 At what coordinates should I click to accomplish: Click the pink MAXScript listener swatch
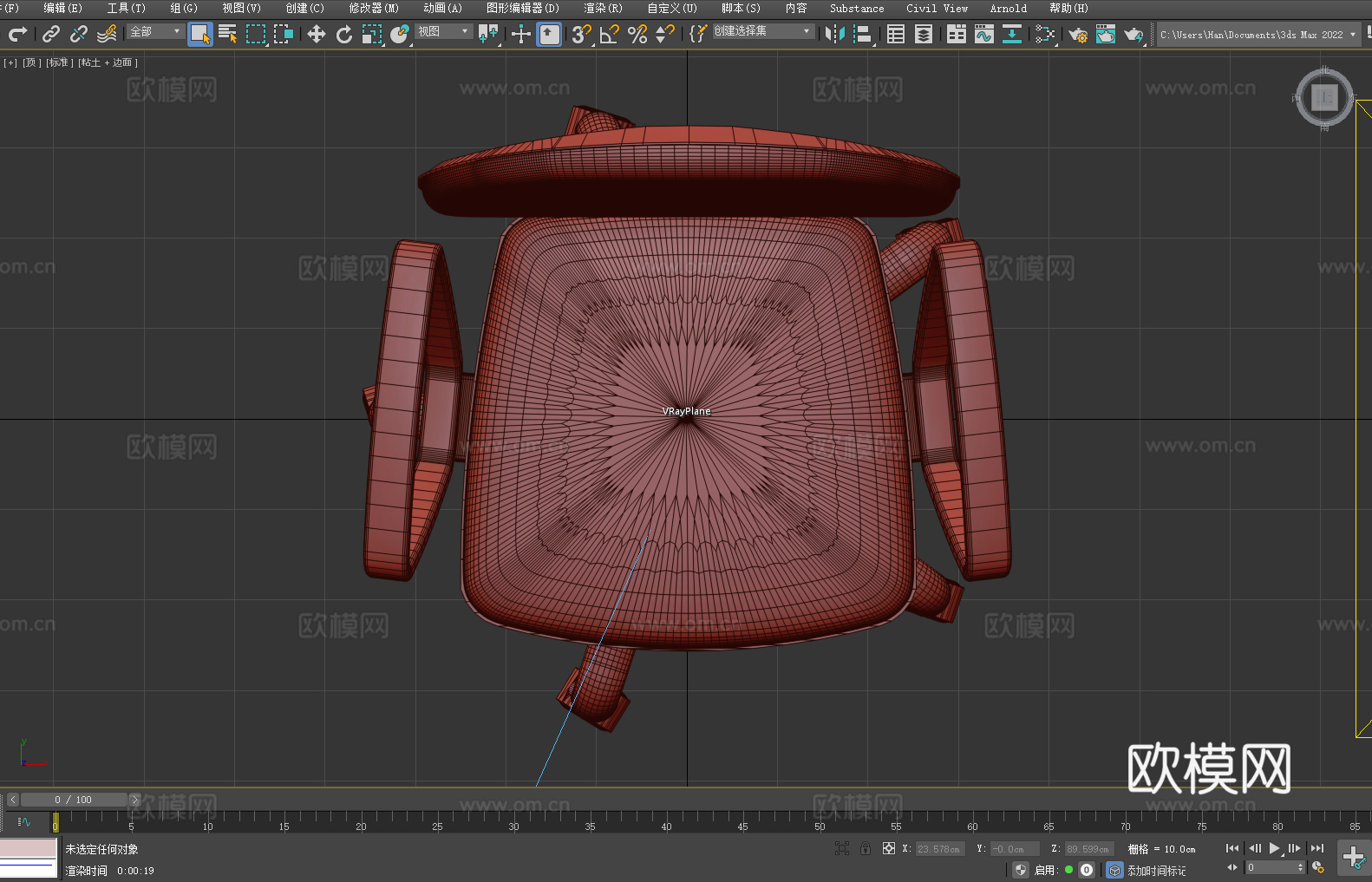[28, 847]
